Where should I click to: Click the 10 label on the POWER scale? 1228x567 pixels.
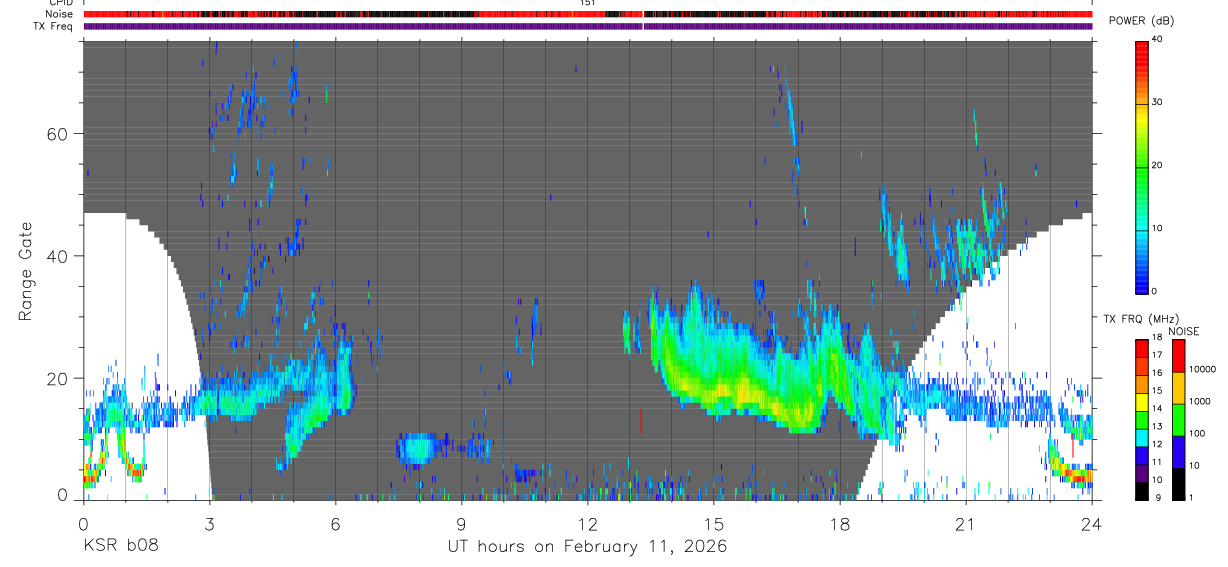(1157, 229)
